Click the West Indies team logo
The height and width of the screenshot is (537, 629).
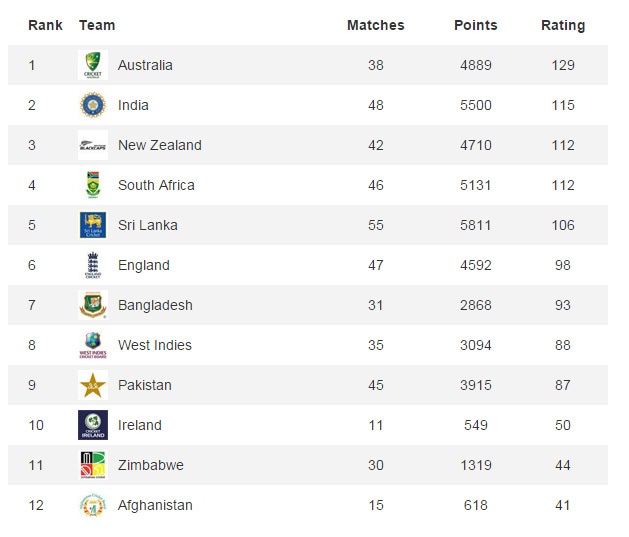[93, 345]
